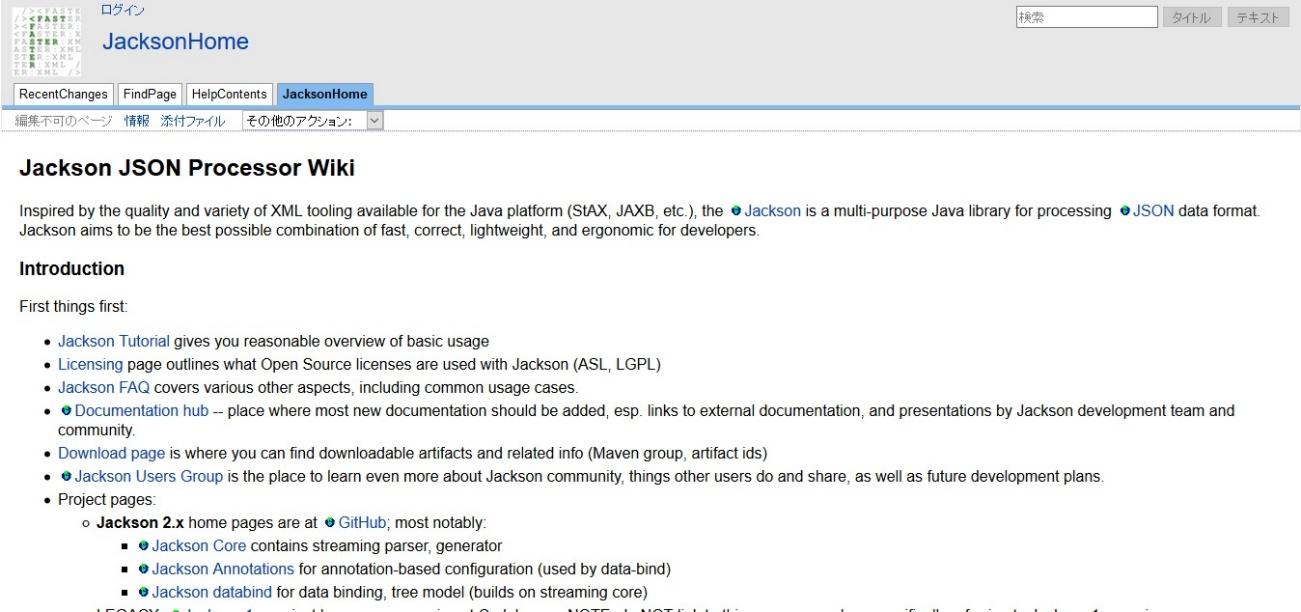Open the Jackson link in intro paragraph
The height and width of the screenshot is (612, 1301).
[773, 213]
